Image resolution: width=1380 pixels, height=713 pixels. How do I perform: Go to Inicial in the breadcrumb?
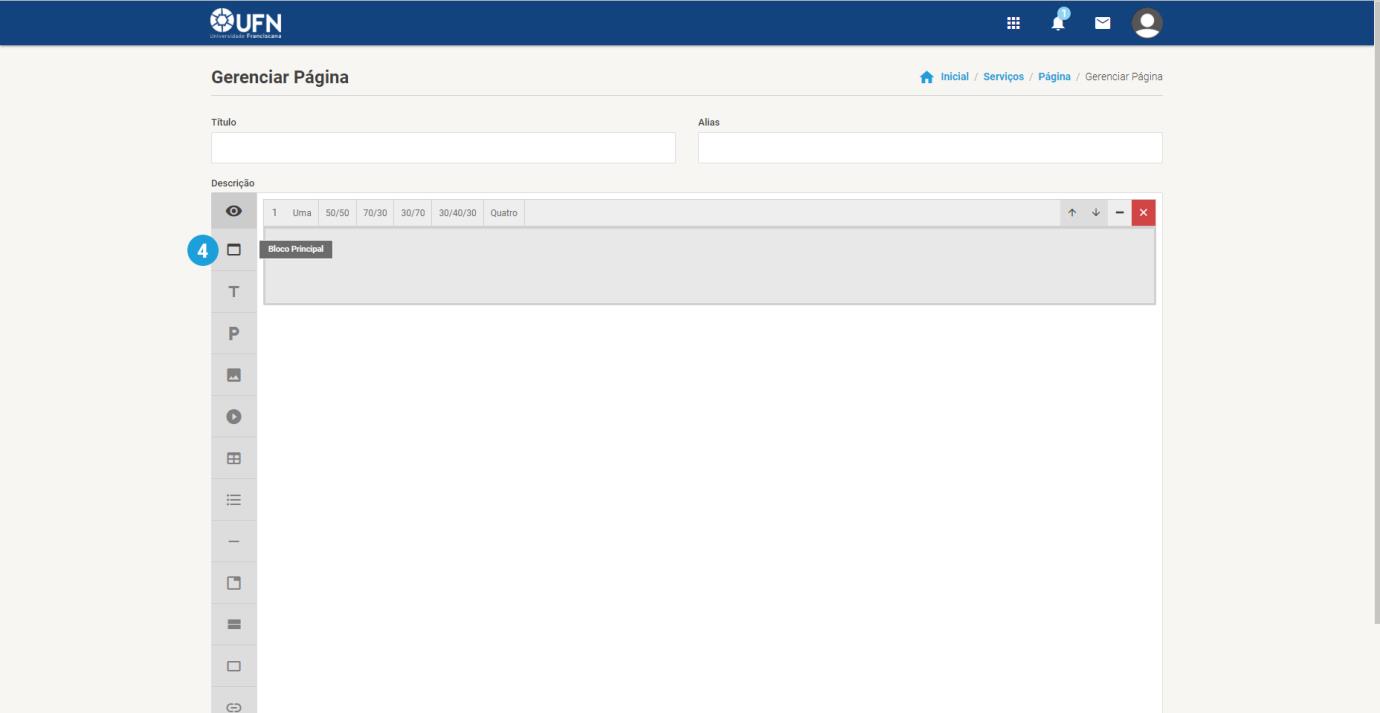coord(954,76)
